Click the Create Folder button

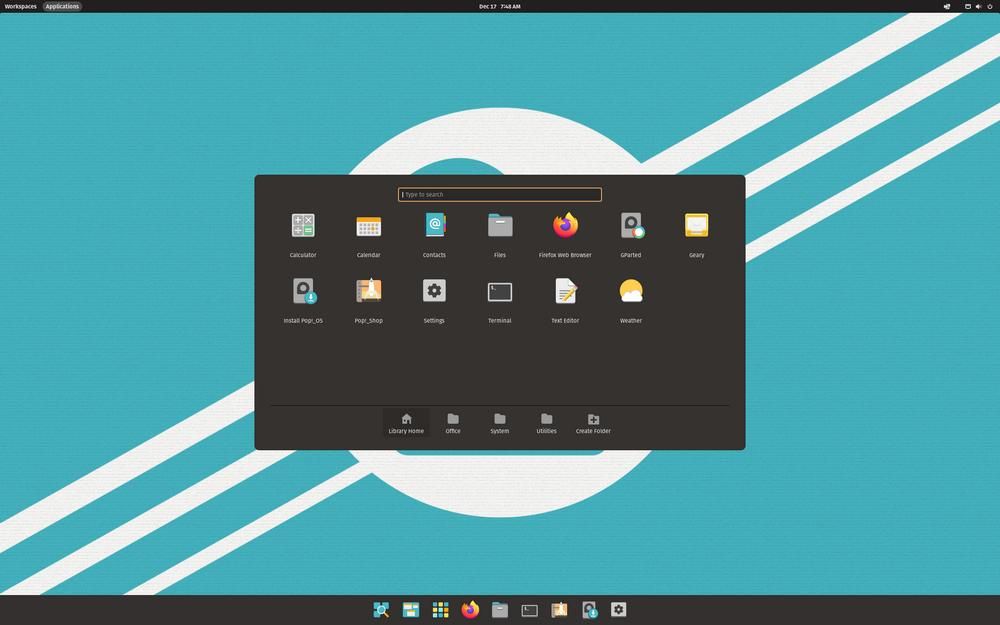[593, 421]
